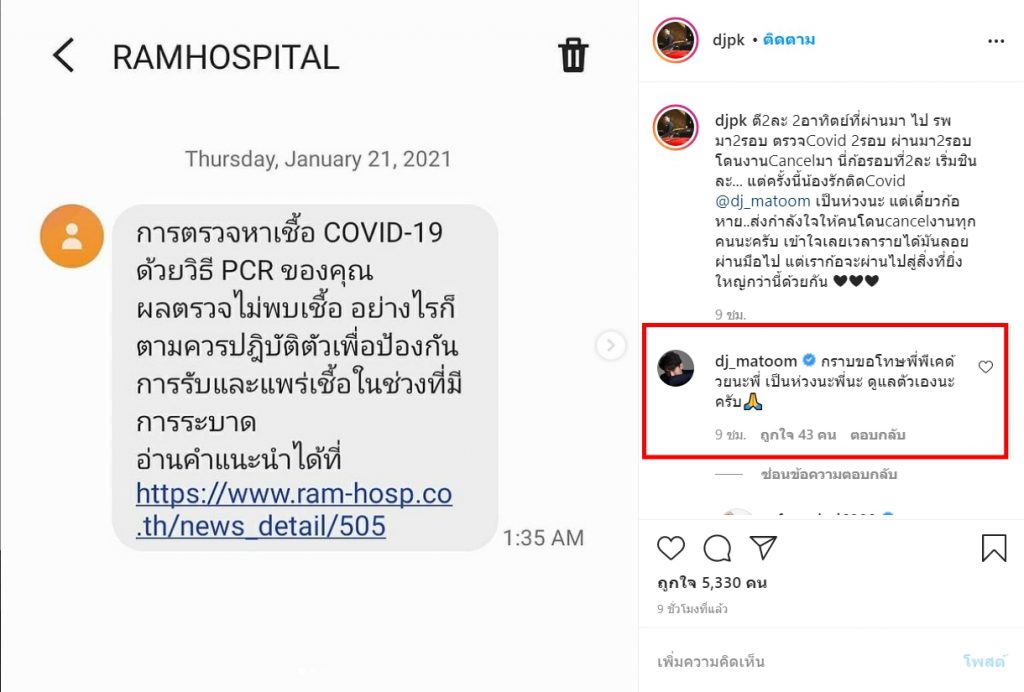1024x692 pixels.
Task: Like the post with the heart icon
Action: point(671,548)
